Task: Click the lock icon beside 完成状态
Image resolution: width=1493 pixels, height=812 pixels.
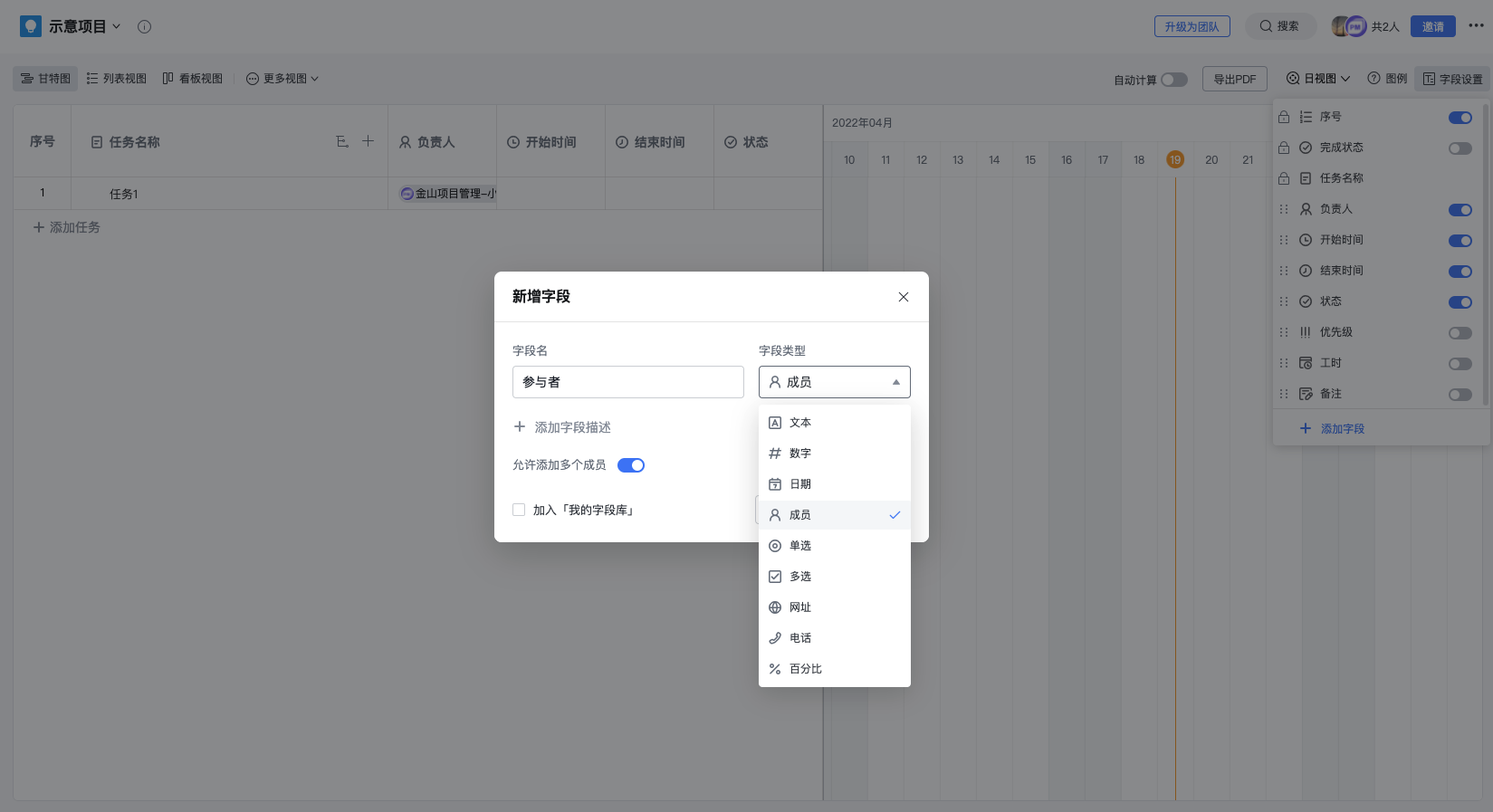Action: [x=1284, y=148]
